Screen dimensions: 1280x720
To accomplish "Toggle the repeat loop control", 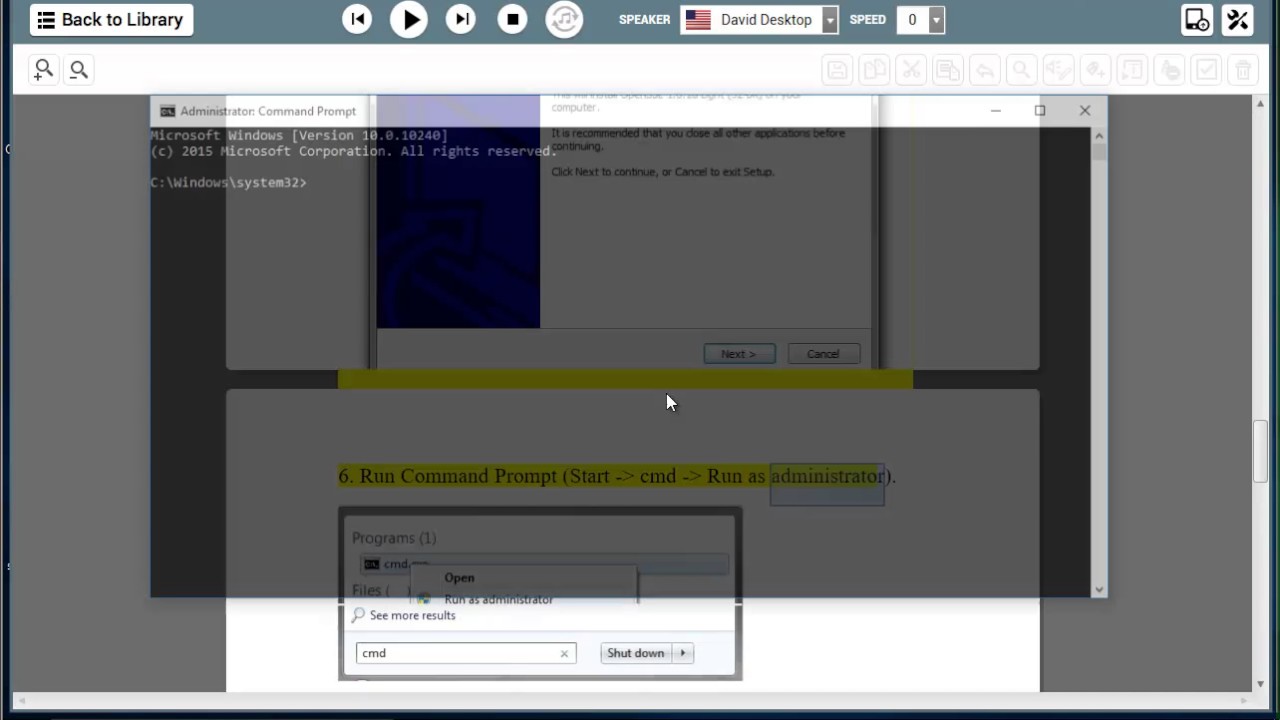I will (564, 20).
